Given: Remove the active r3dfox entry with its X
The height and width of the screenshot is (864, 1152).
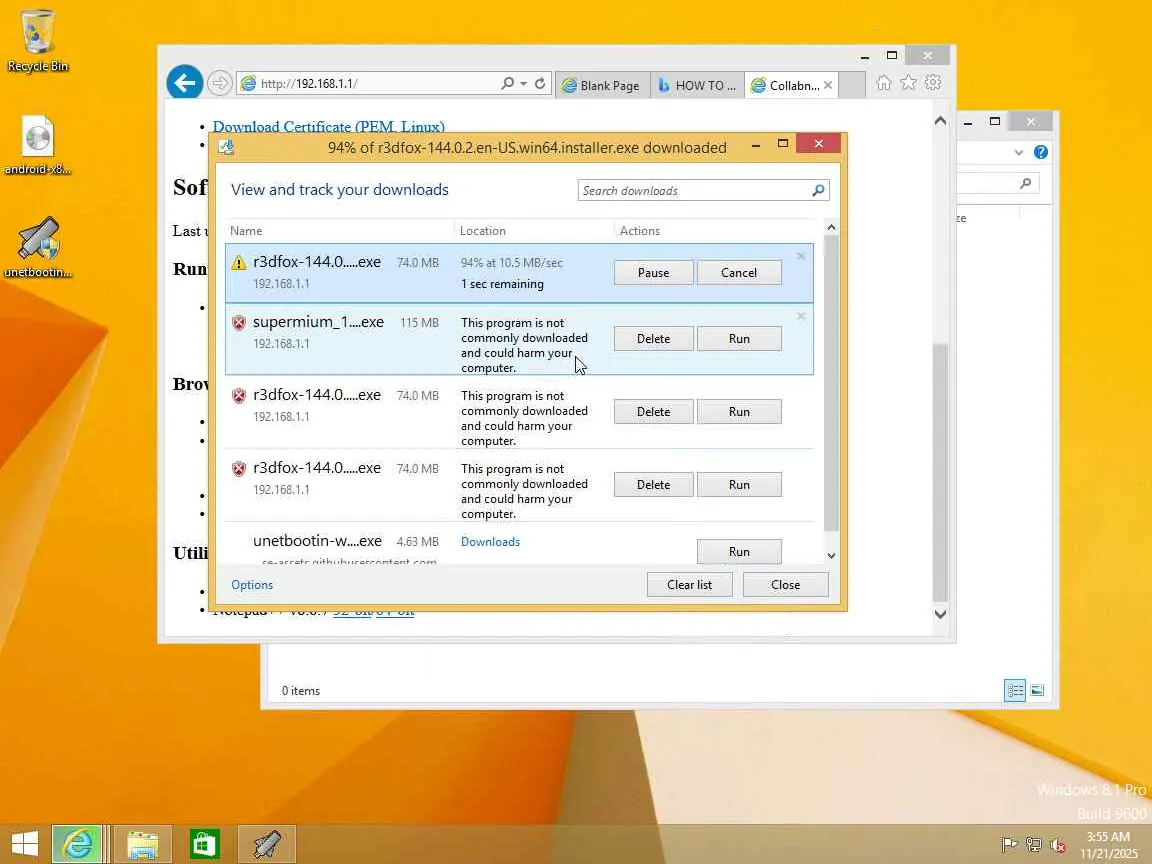Looking at the screenshot, I should point(801,256).
